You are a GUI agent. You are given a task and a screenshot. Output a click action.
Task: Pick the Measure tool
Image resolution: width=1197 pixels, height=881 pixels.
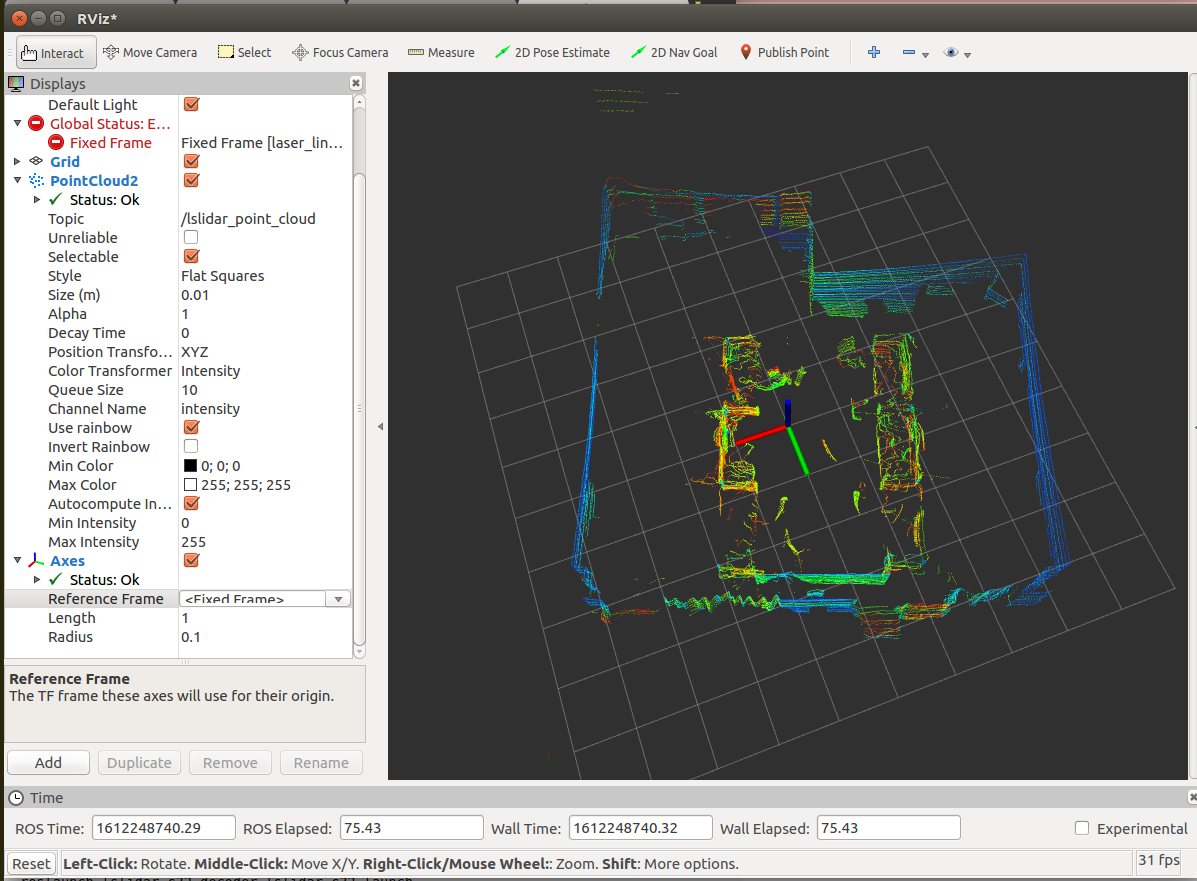click(441, 53)
